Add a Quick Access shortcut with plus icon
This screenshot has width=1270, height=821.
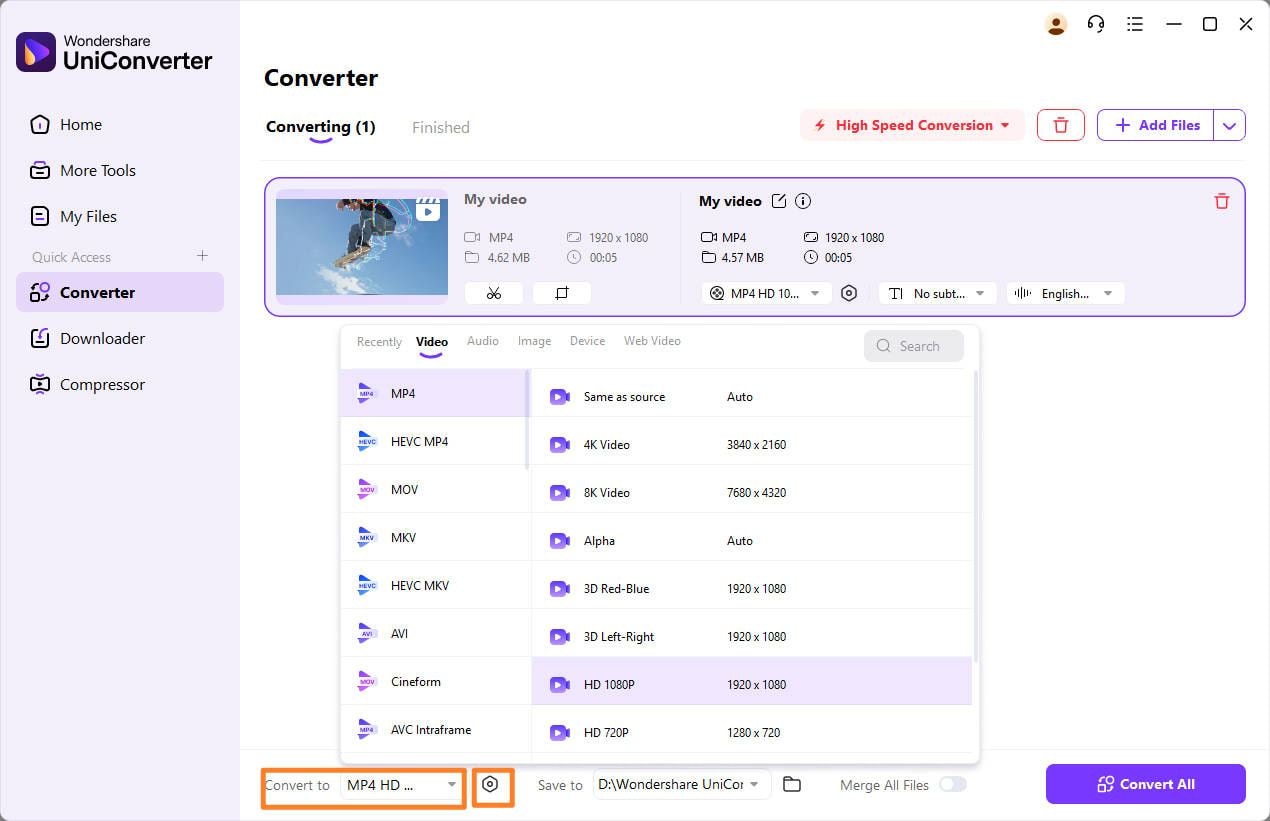pyautogui.click(x=202, y=256)
